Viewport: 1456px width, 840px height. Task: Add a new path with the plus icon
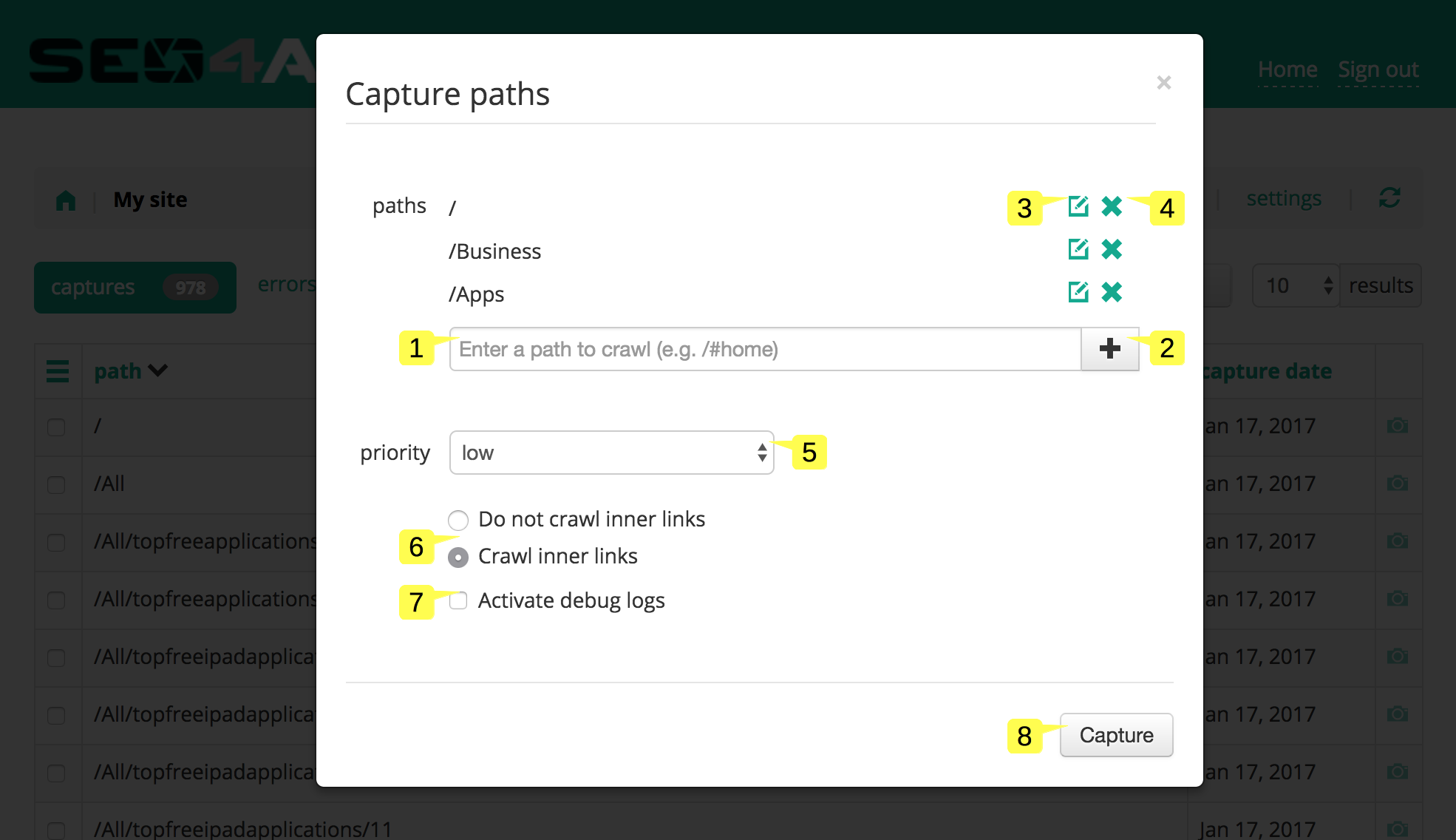coord(1109,349)
